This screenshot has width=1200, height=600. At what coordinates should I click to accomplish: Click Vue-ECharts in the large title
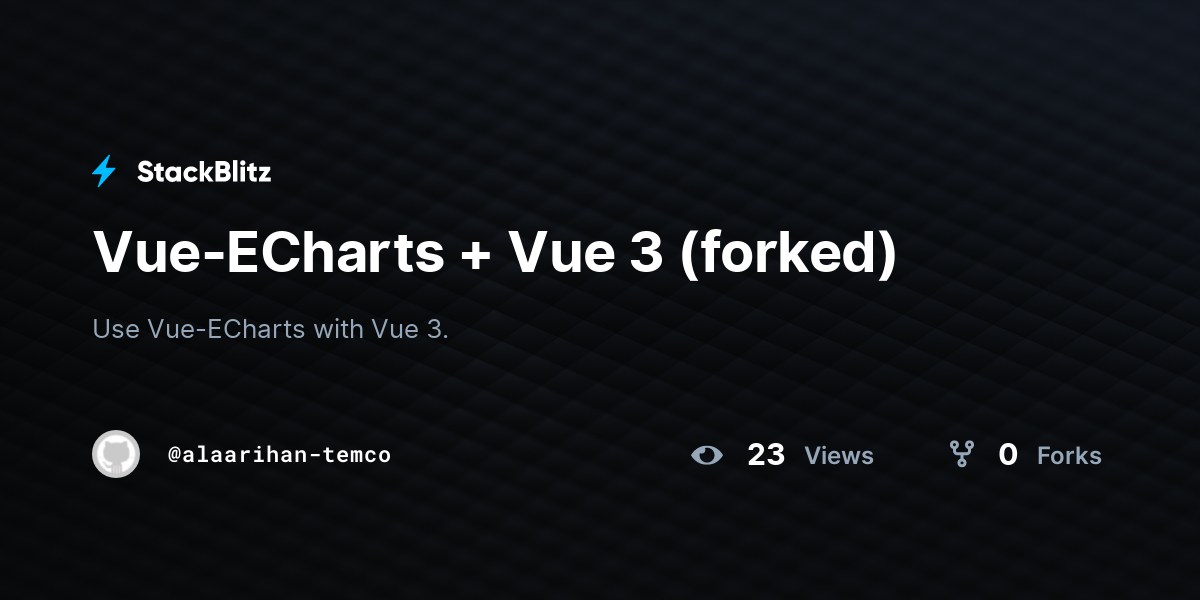pyautogui.click(x=269, y=252)
